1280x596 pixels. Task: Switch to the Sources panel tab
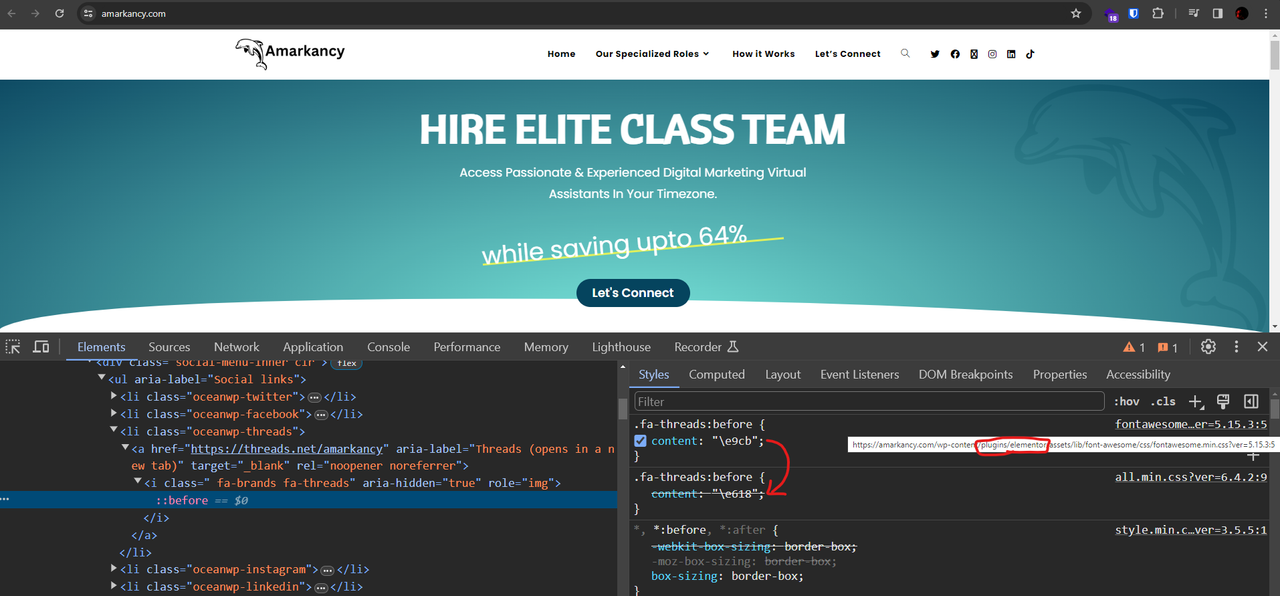[x=169, y=347]
